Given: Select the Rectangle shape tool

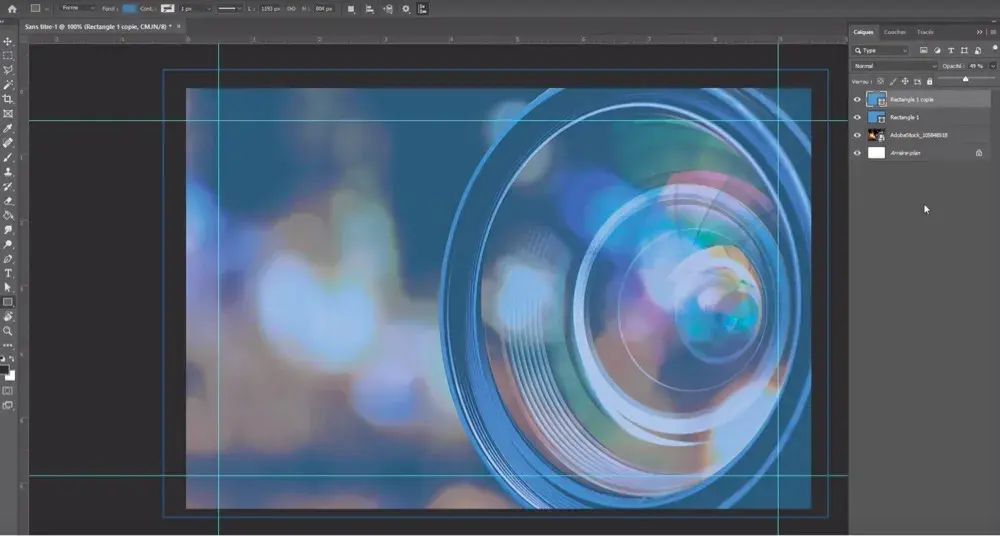Looking at the screenshot, I should click(8, 302).
